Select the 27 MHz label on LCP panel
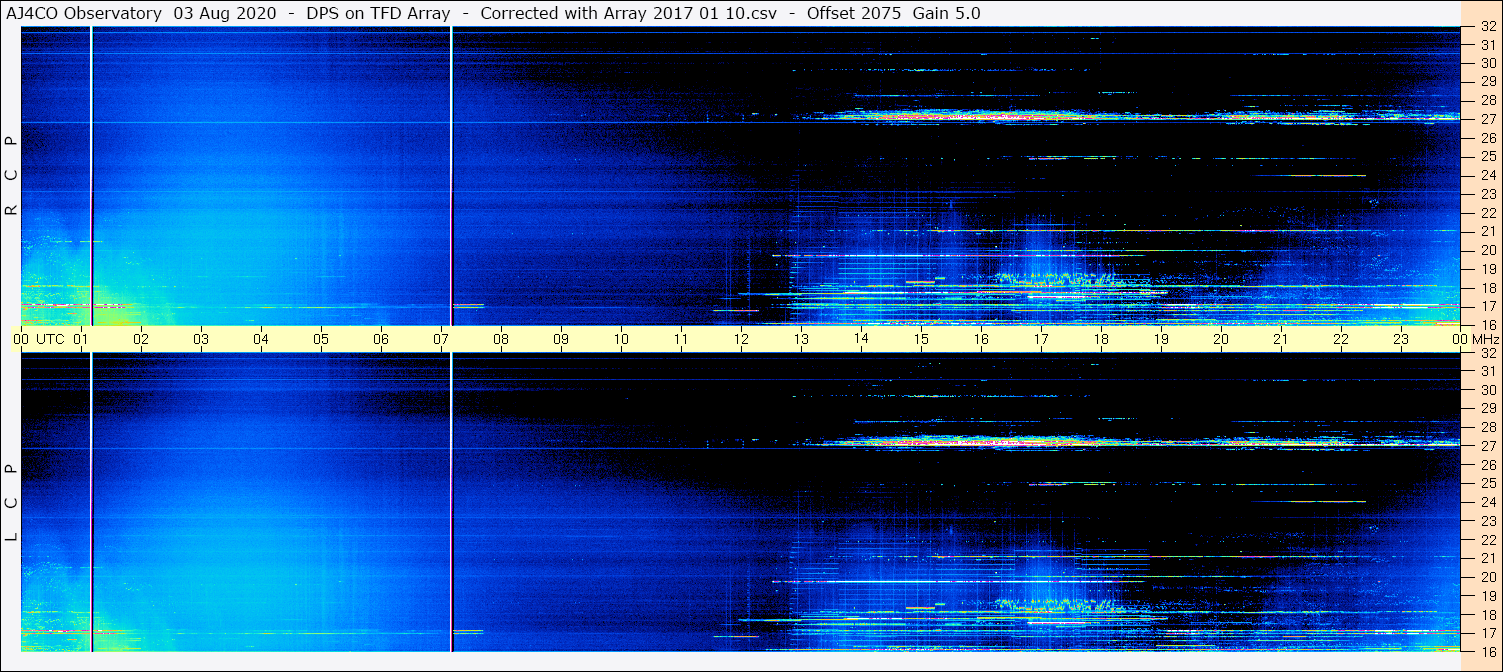 click(1487, 446)
